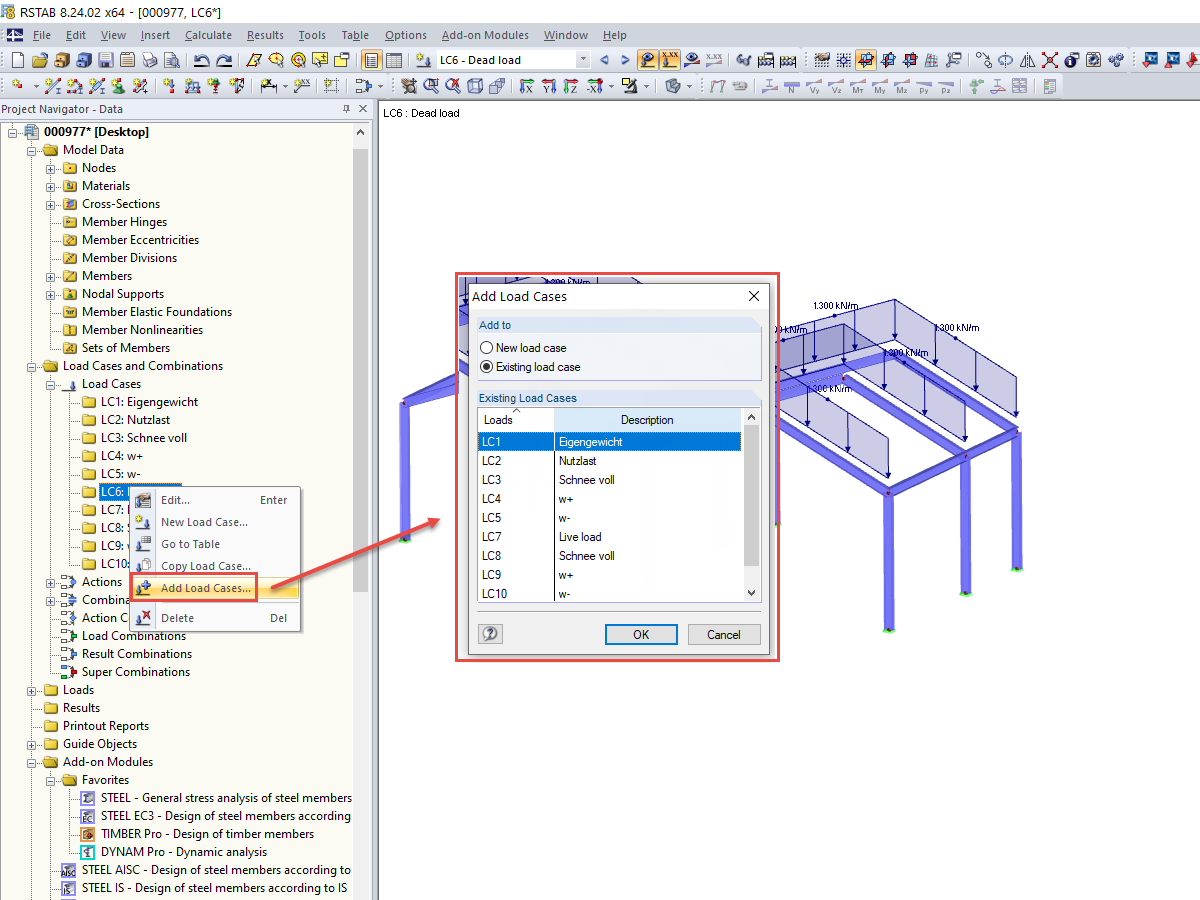The height and width of the screenshot is (900, 1200).
Task: Click the wireframe cube display icon
Action: [475, 86]
